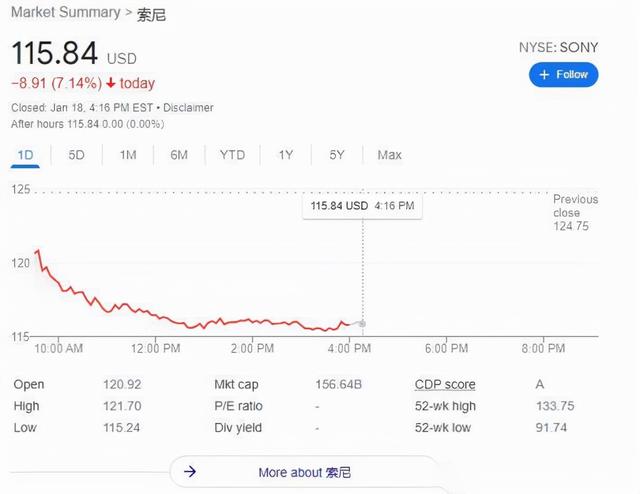Select the Max time range tab
The width and height of the screenshot is (640, 494).
point(389,155)
